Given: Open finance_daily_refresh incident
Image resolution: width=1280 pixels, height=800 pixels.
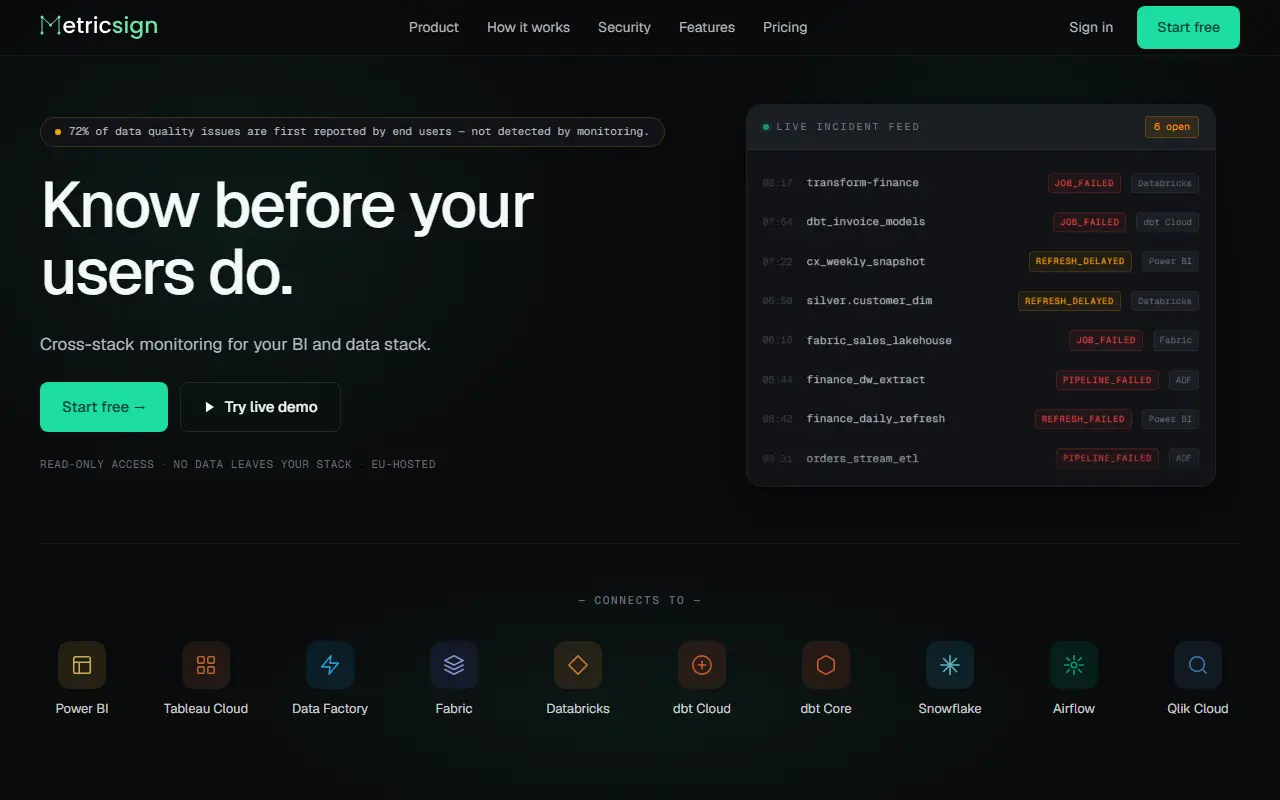Looking at the screenshot, I should pos(980,419).
